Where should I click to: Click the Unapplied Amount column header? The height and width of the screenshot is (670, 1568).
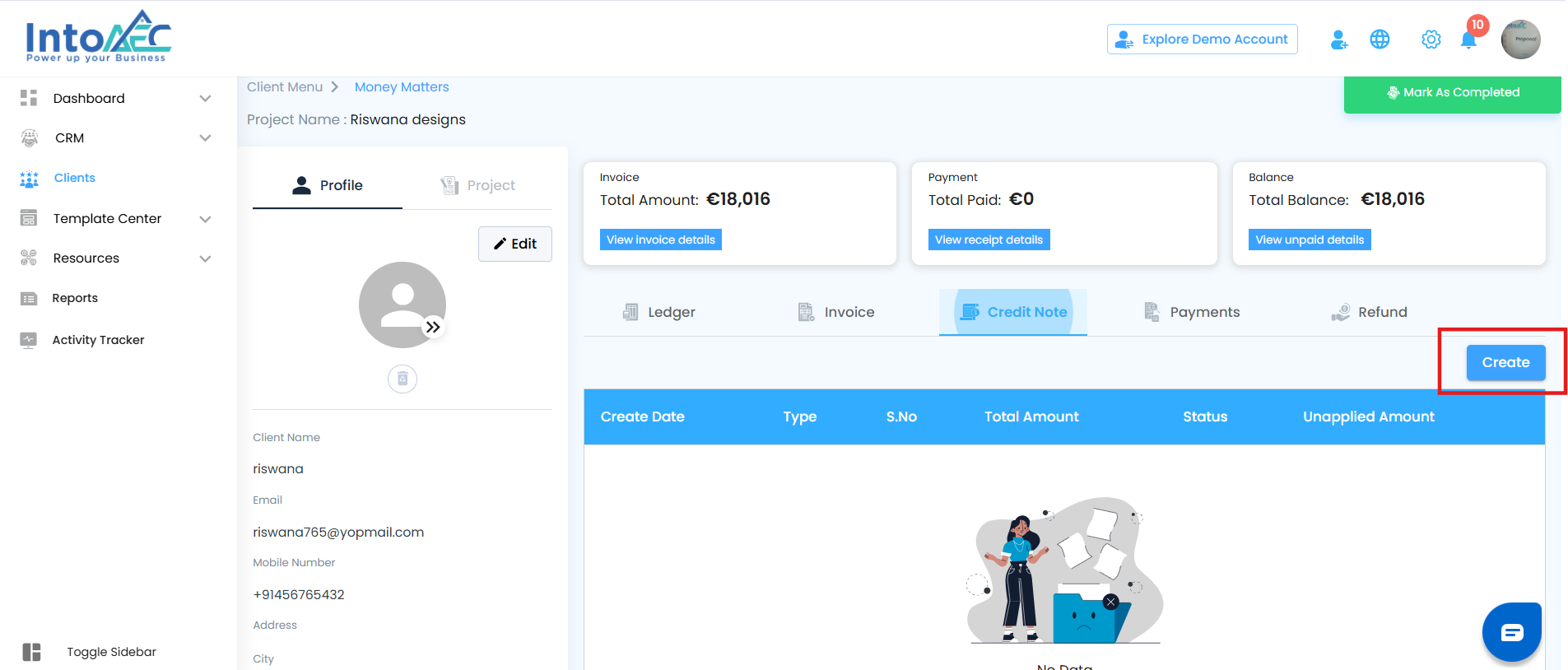[x=1369, y=416]
